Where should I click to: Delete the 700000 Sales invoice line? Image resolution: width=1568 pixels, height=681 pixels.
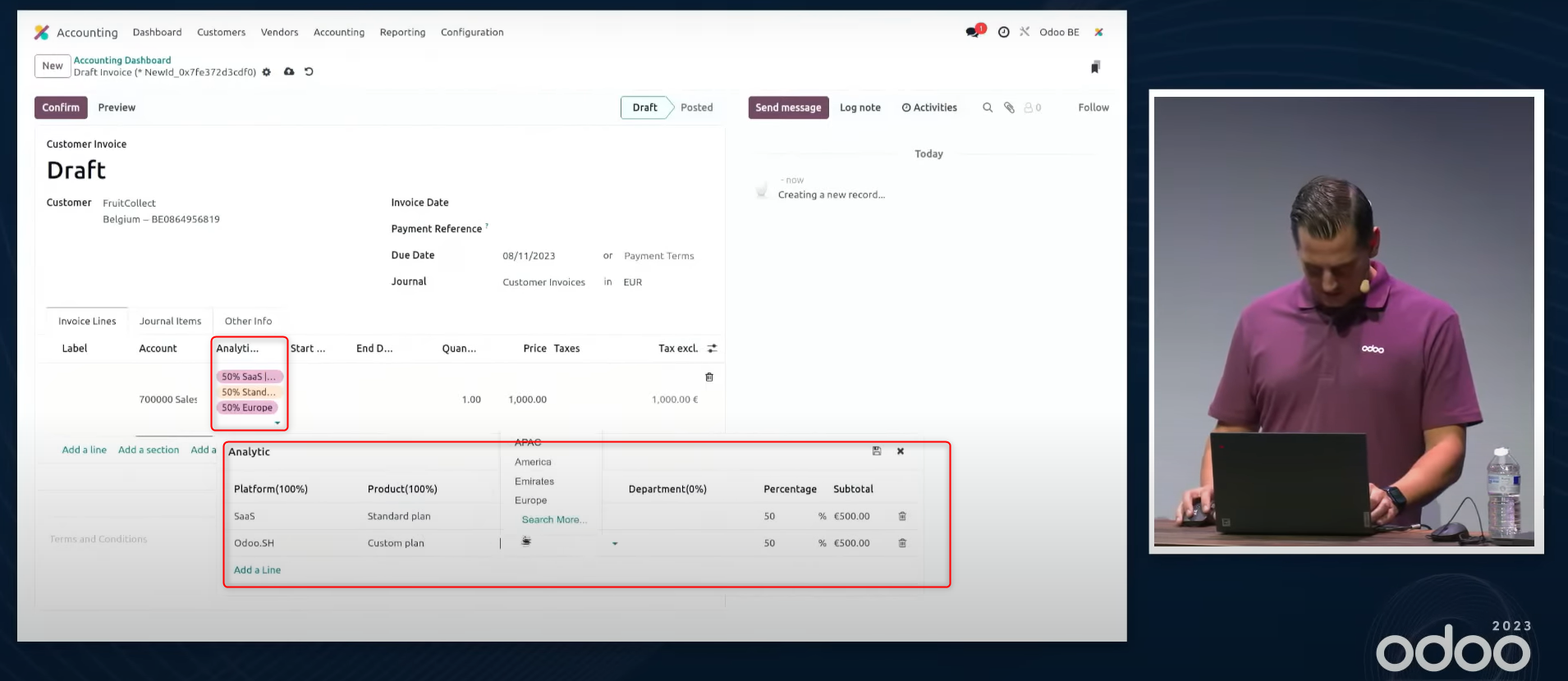pos(709,377)
